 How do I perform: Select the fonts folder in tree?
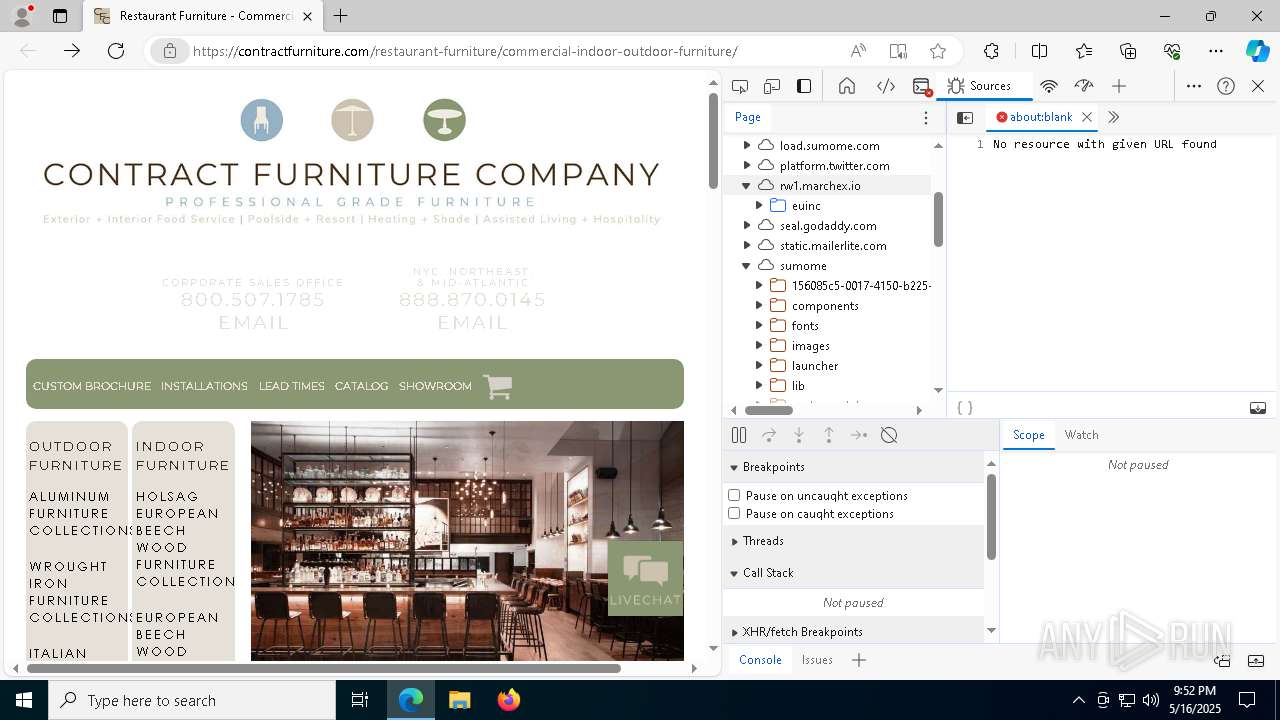(805, 326)
